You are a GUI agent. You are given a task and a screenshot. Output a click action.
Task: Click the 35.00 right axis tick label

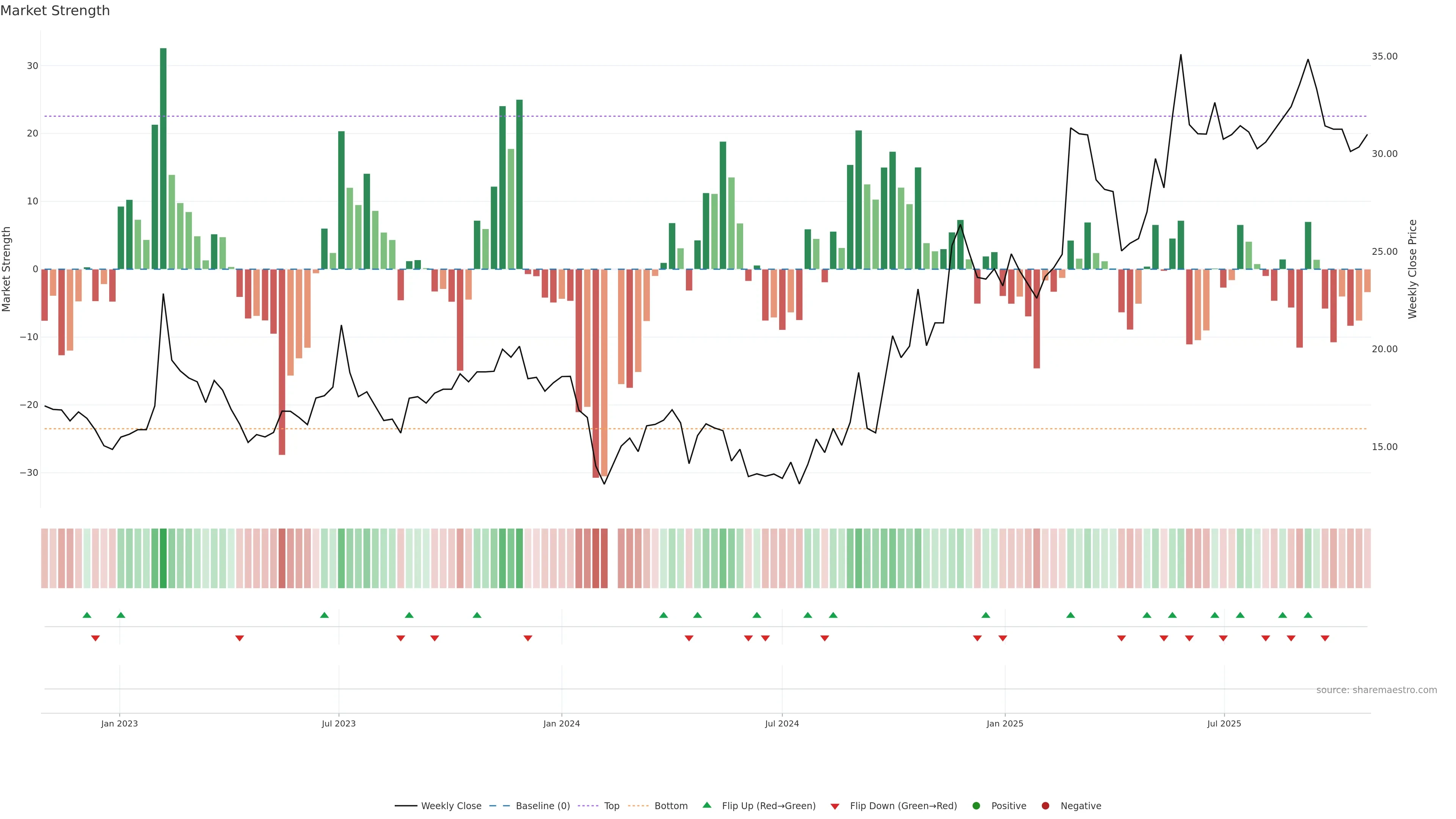1384,56
